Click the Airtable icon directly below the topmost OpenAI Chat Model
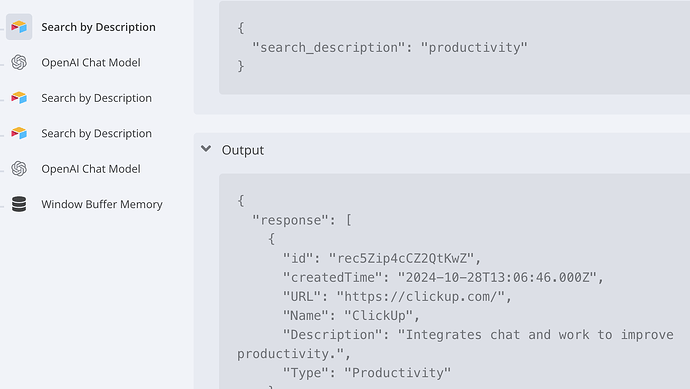The image size is (690, 389). click(x=19, y=98)
